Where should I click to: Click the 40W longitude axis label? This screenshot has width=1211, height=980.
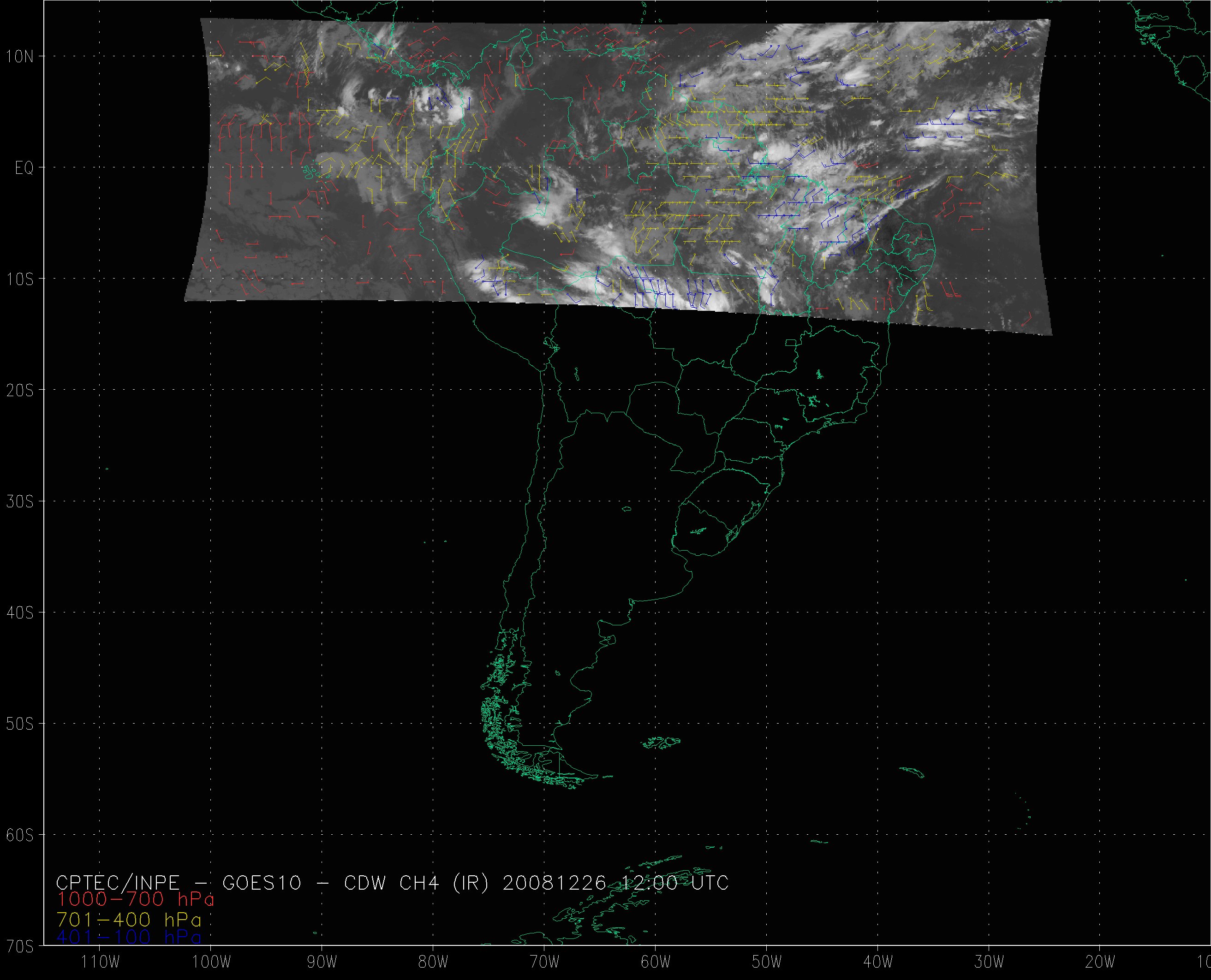click(878, 962)
